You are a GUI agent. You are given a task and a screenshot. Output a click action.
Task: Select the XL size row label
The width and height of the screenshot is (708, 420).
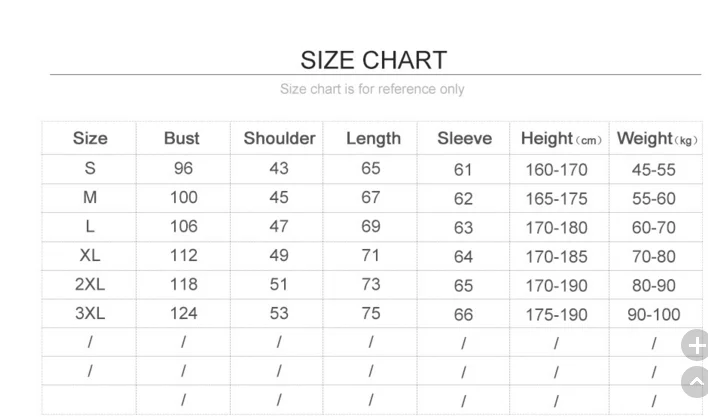click(x=90, y=255)
